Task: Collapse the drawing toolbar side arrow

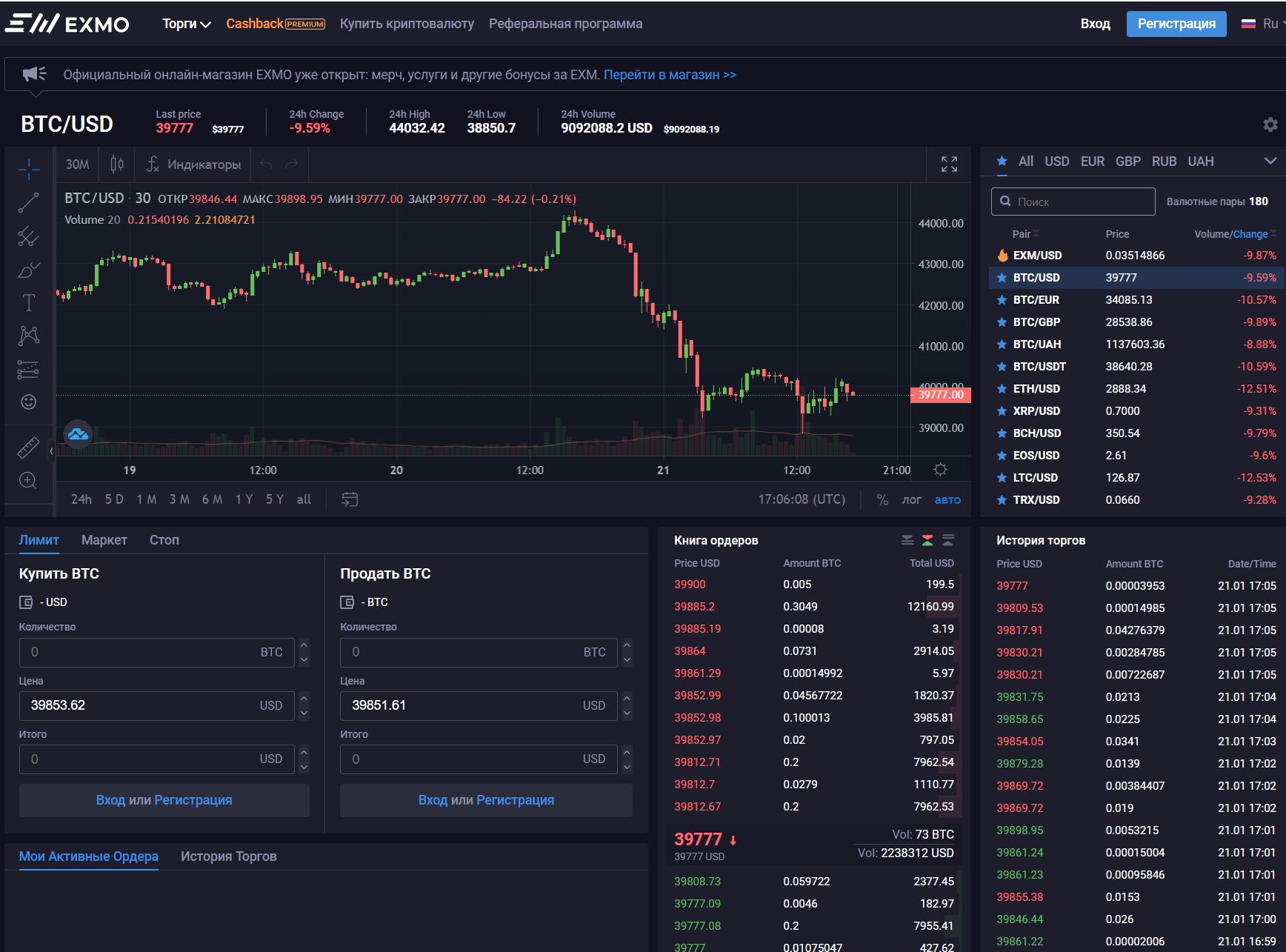Action: point(51,450)
